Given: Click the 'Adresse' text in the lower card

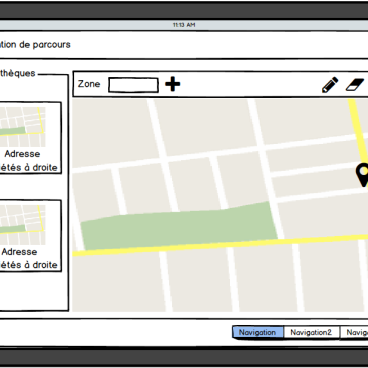Looking at the screenshot, I should [x=19, y=252].
